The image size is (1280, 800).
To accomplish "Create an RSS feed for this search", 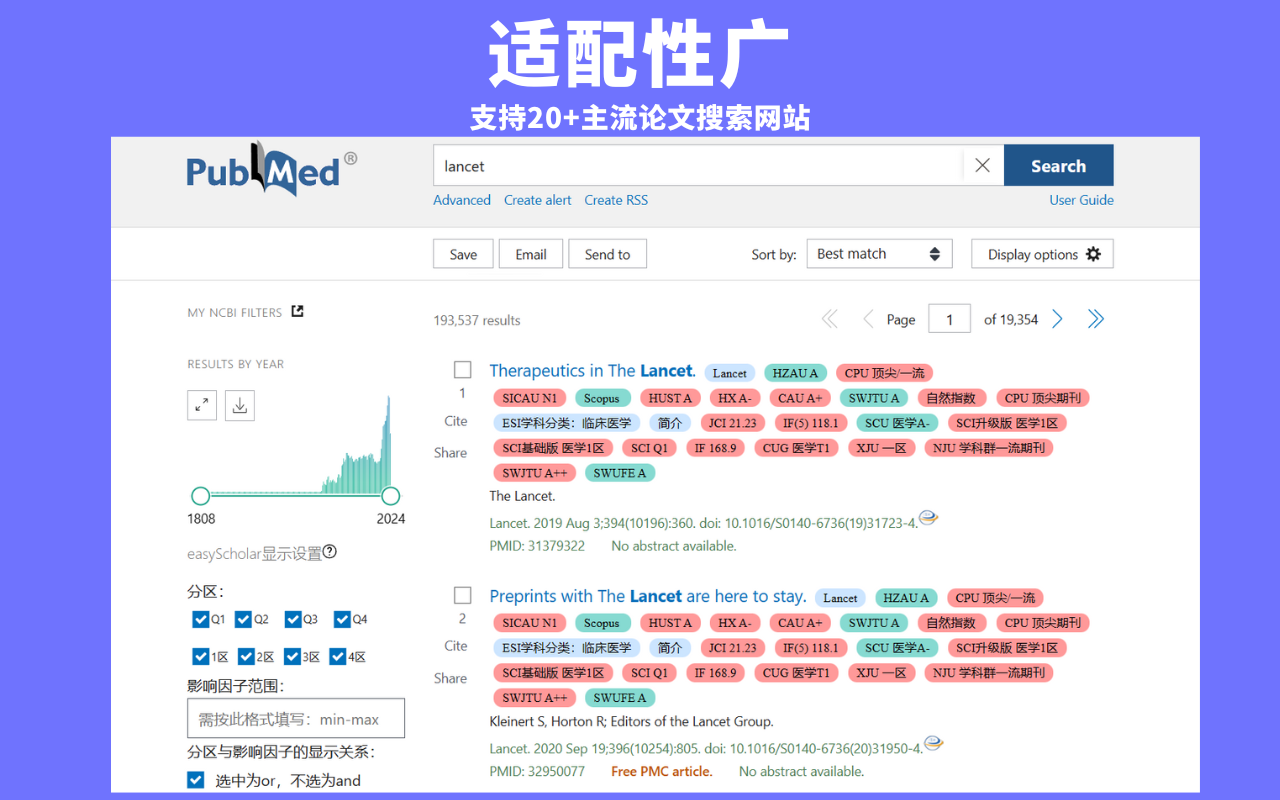I will pos(616,200).
